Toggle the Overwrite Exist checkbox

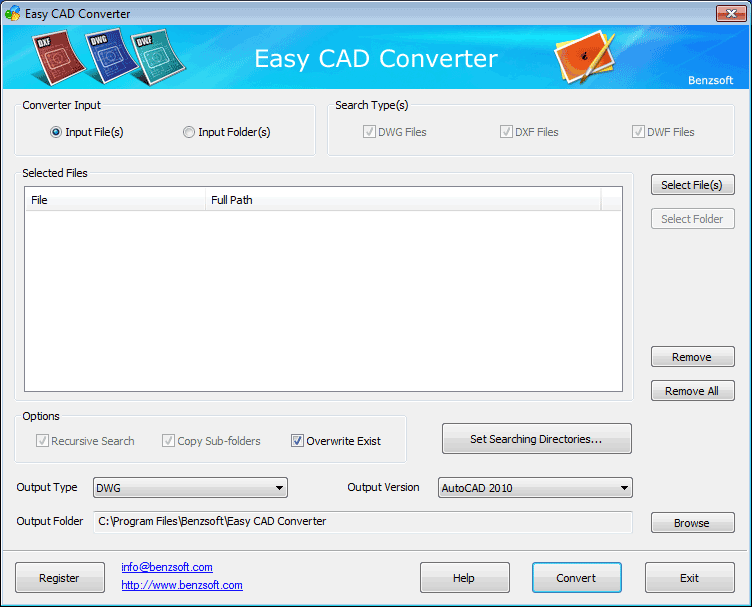[298, 441]
